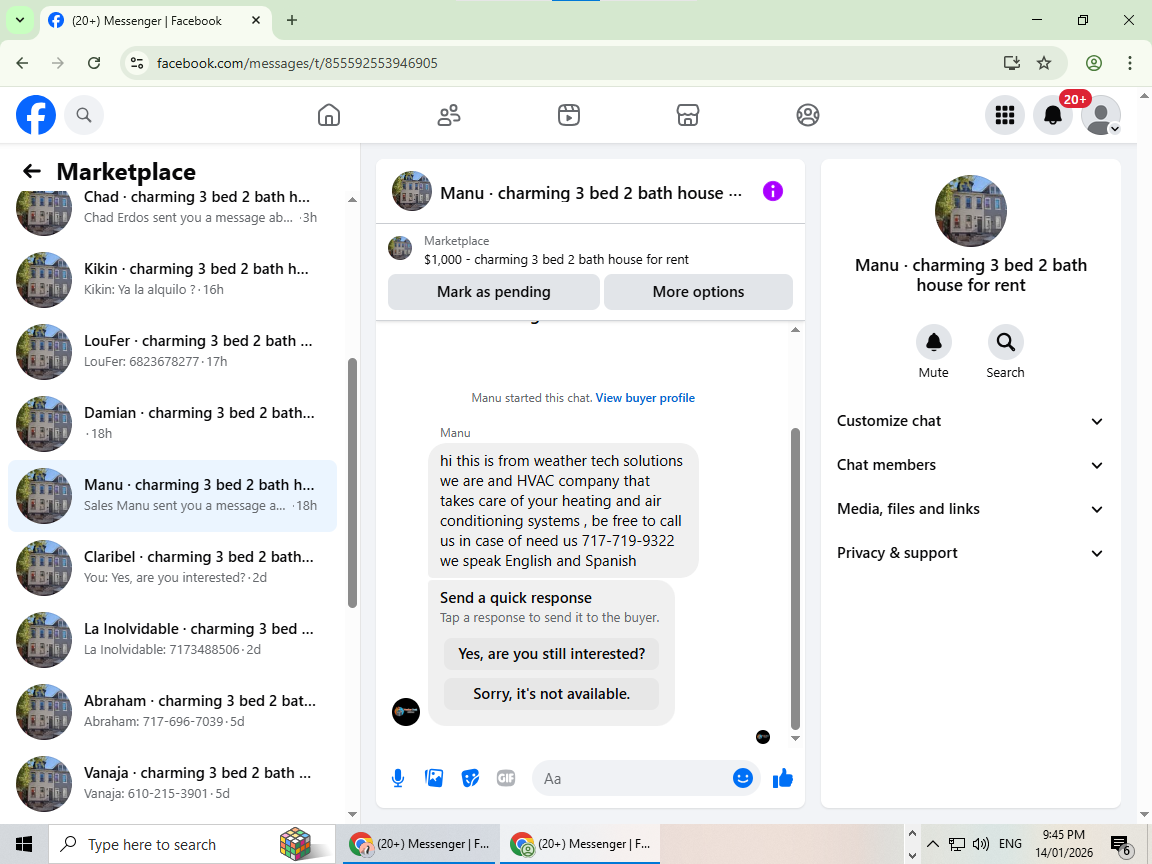Image resolution: width=1152 pixels, height=864 pixels.
Task: Choose a sticker icon
Action: click(x=470, y=778)
